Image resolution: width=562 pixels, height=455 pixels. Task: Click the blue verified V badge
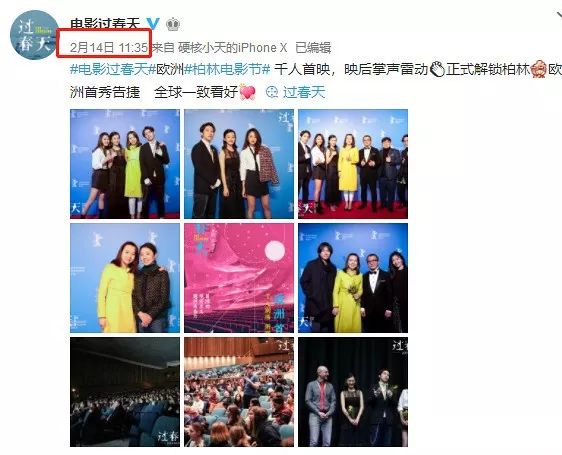click(153, 24)
